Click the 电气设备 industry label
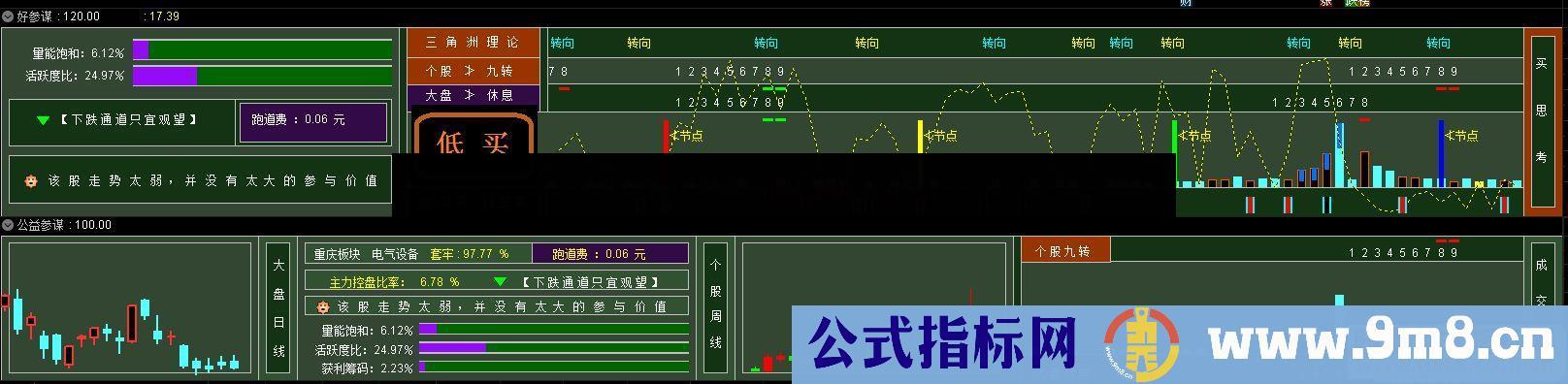Screen dimensions: 1568x384 click(x=395, y=254)
